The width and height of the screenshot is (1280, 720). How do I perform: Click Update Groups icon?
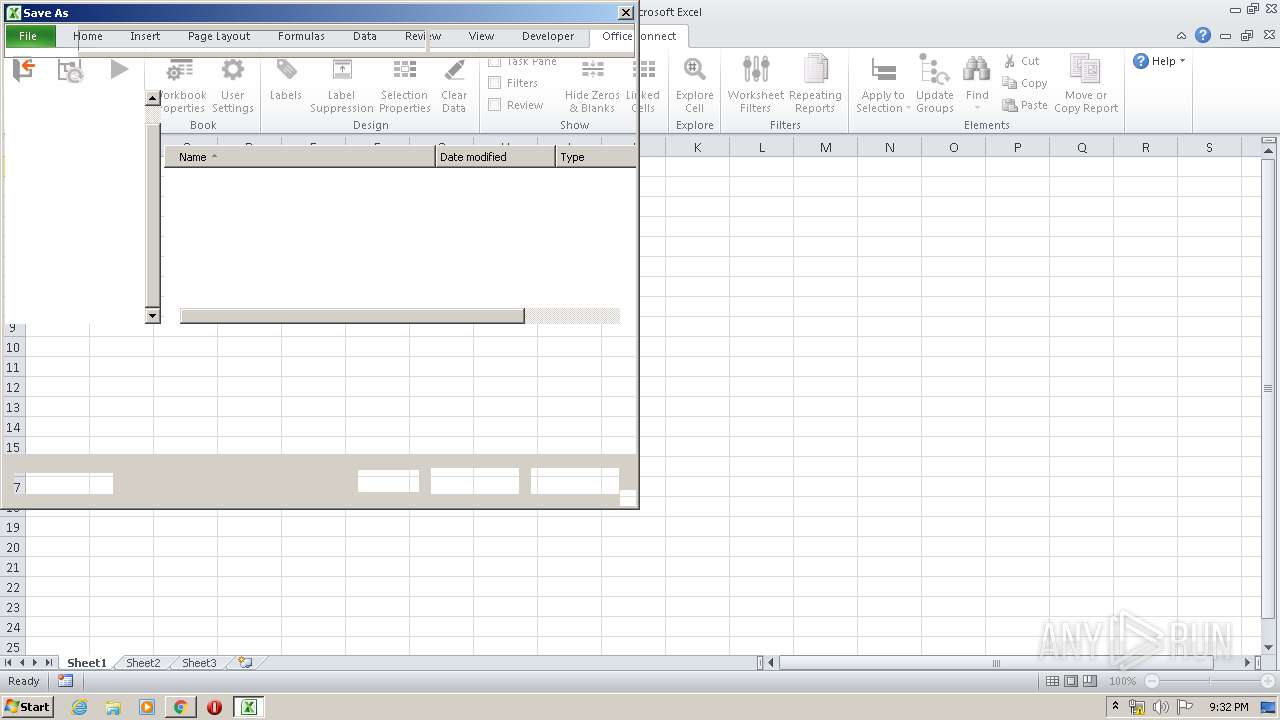click(934, 70)
